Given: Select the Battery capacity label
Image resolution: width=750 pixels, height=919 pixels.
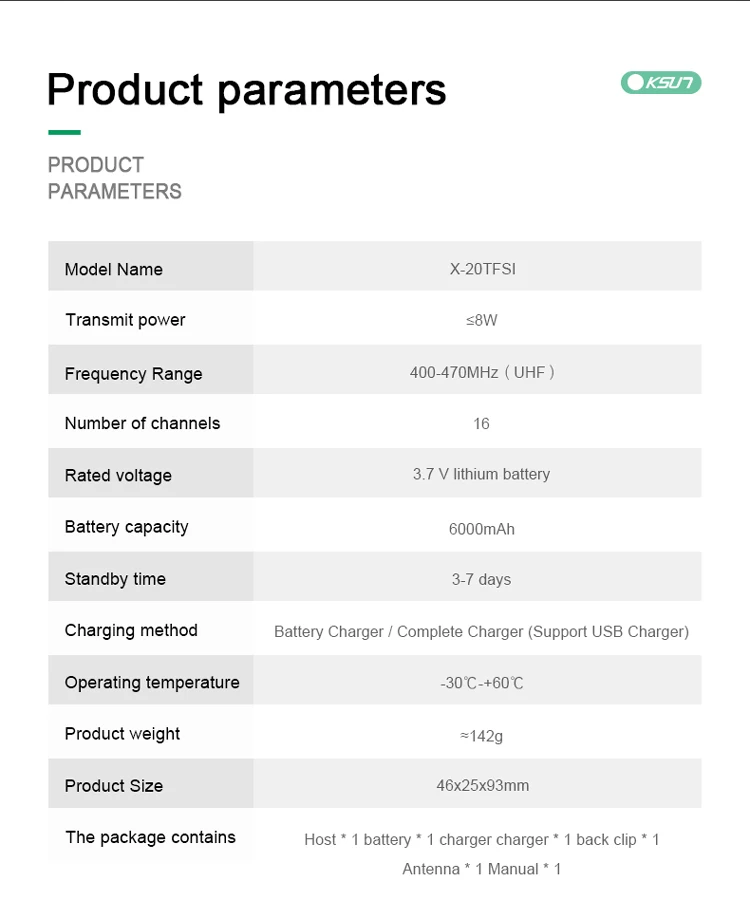Looking at the screenshot, I should click(x=126, y=527).
